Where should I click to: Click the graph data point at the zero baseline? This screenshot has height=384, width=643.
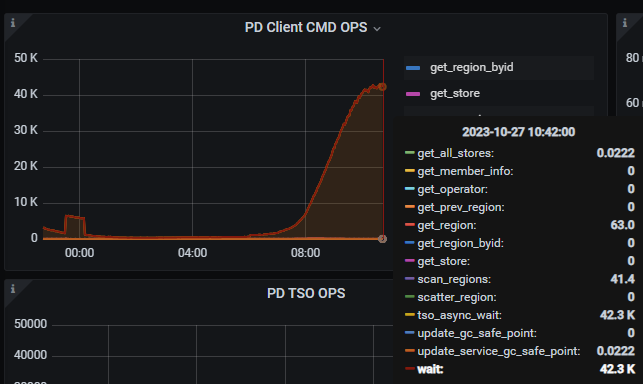382,239
